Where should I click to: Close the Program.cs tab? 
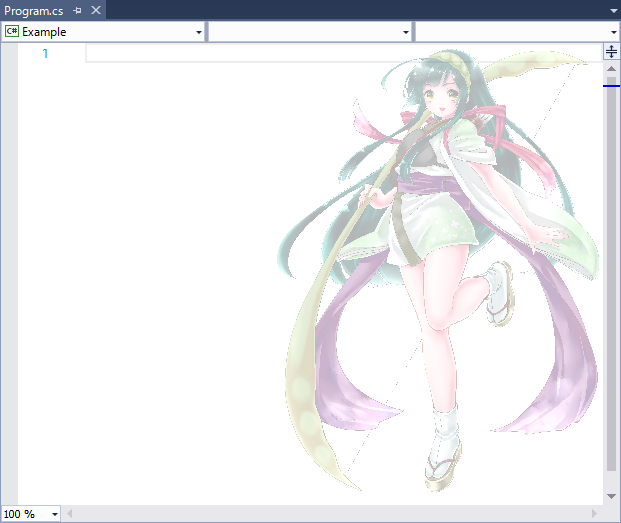point(96,10)
